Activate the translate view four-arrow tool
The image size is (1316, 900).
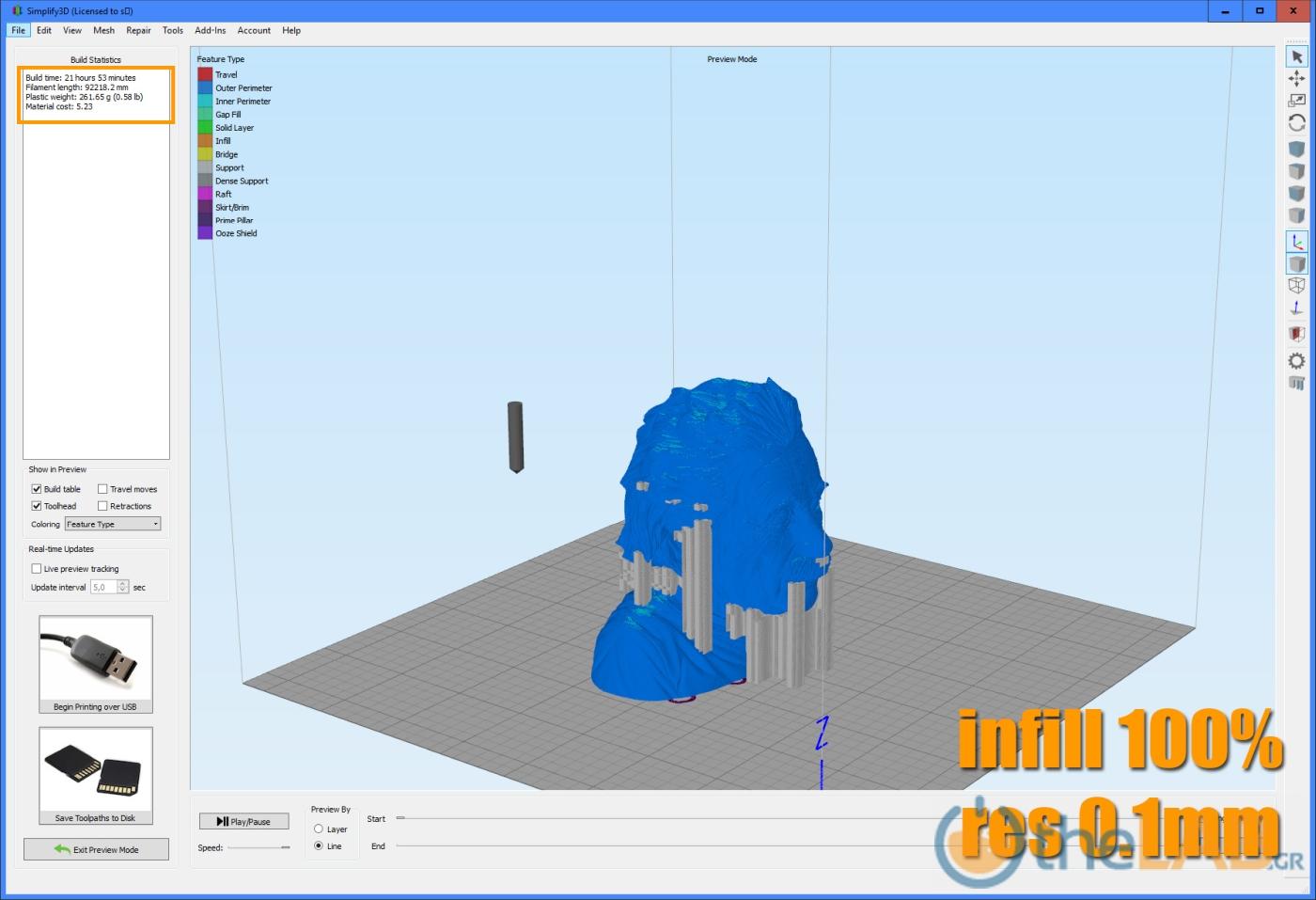click(1296, 78)
